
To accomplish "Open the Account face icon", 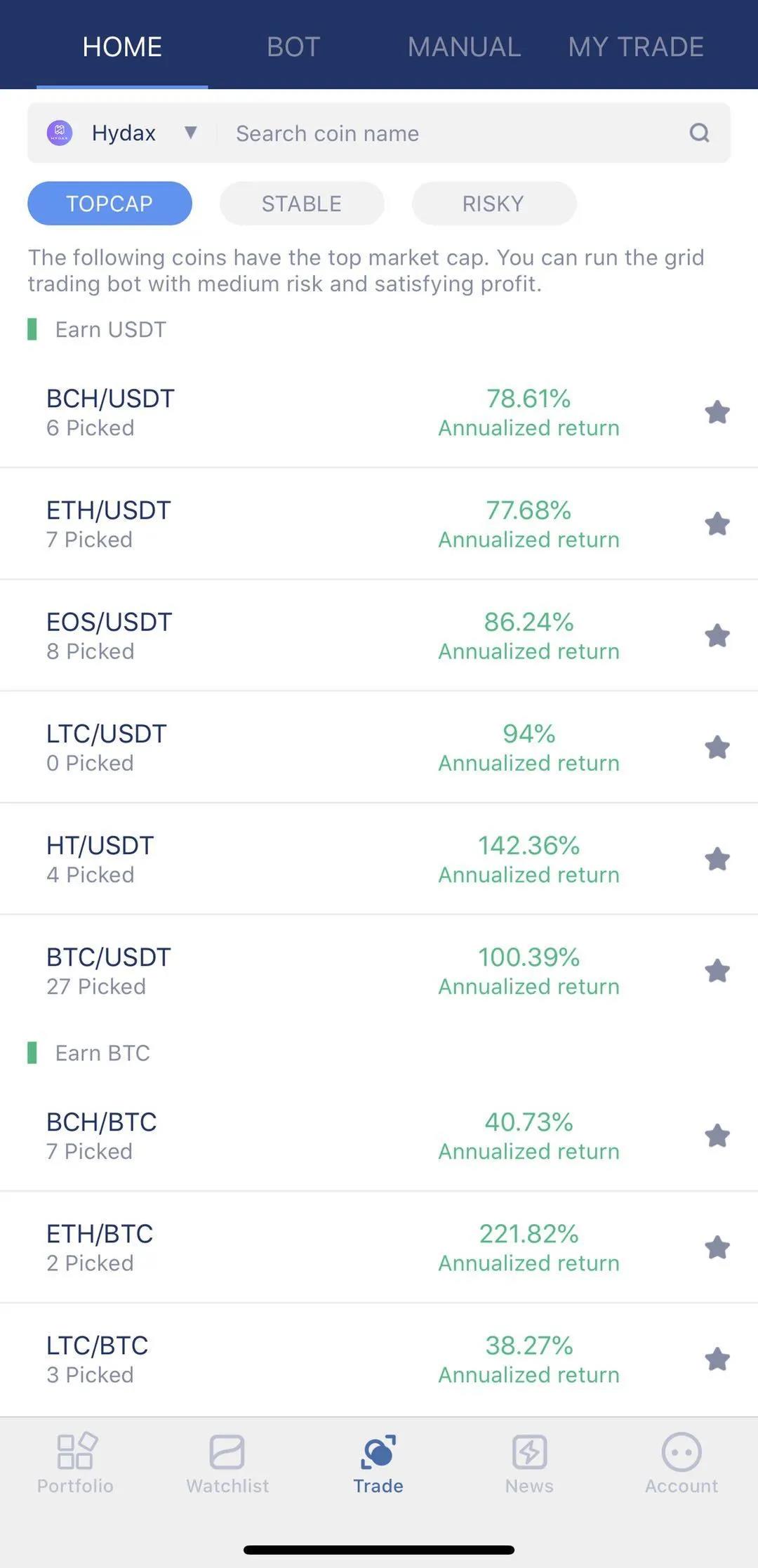I will [x=681, y=1451].
